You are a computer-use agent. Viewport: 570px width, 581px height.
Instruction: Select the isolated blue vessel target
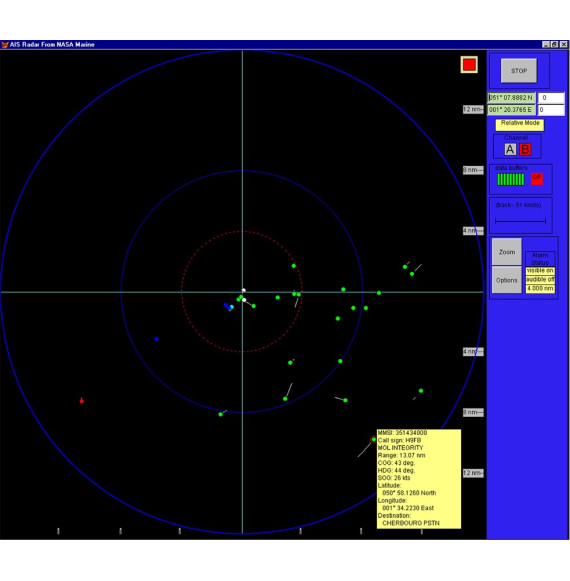156,339
